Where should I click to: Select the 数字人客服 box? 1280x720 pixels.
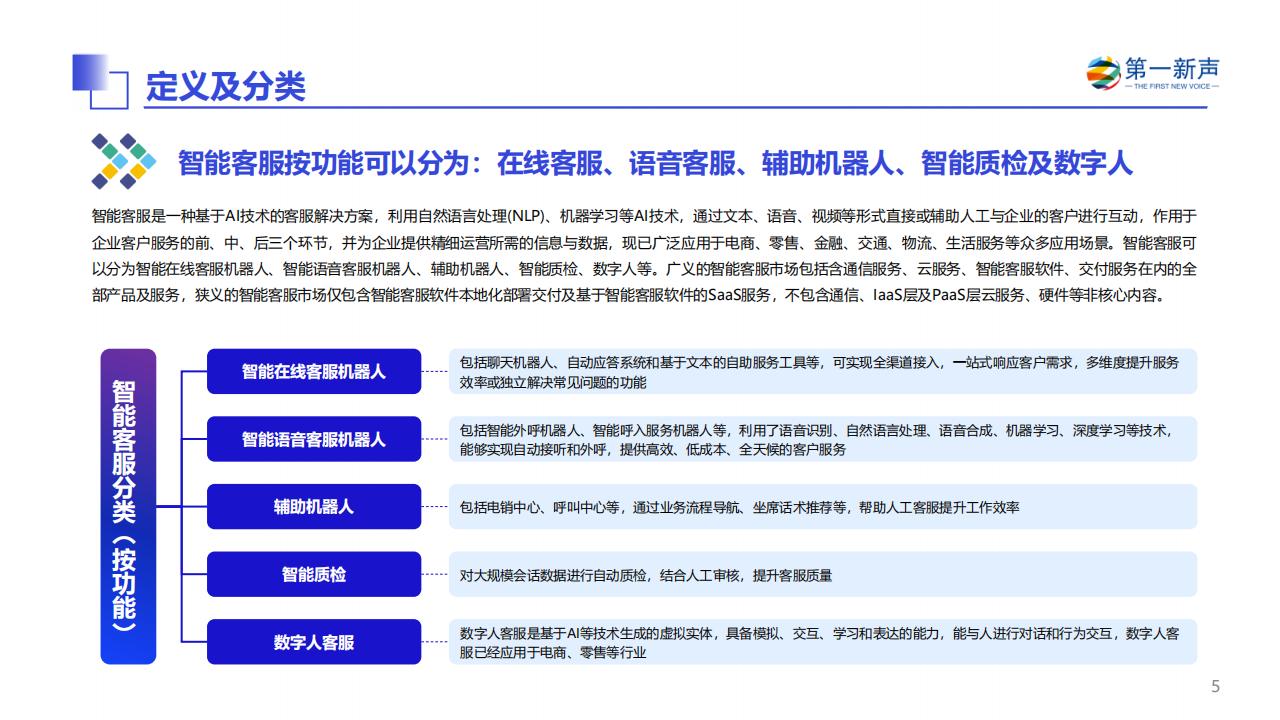tap(314, 642)
